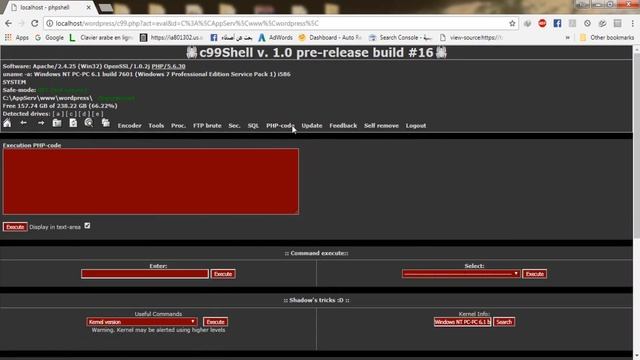The height and width of the screenshot is (360, 640).
Task: Open the Proc. menu item
Action: click(x=178, y=126)
